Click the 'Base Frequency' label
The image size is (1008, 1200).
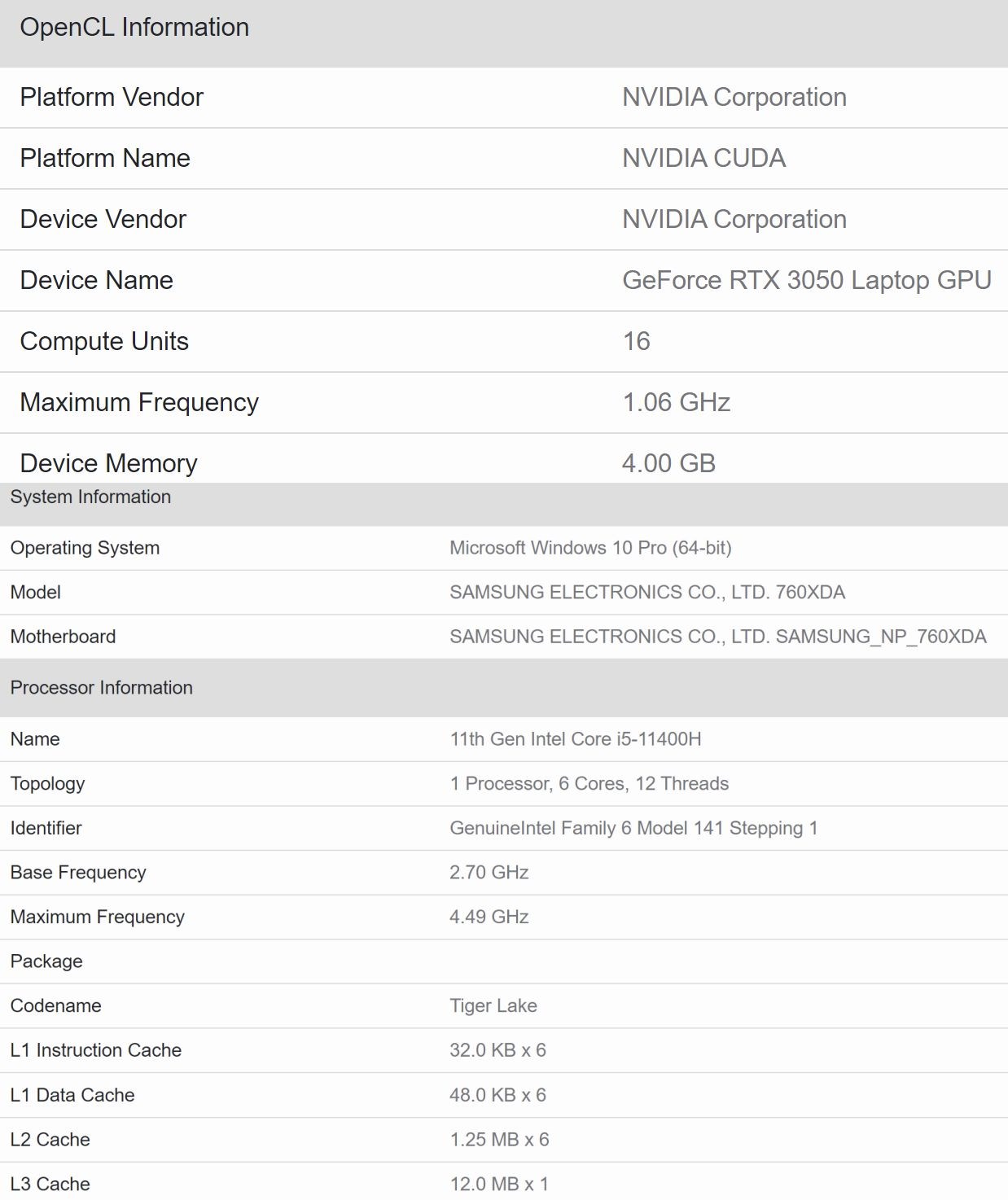click(78, 873)
